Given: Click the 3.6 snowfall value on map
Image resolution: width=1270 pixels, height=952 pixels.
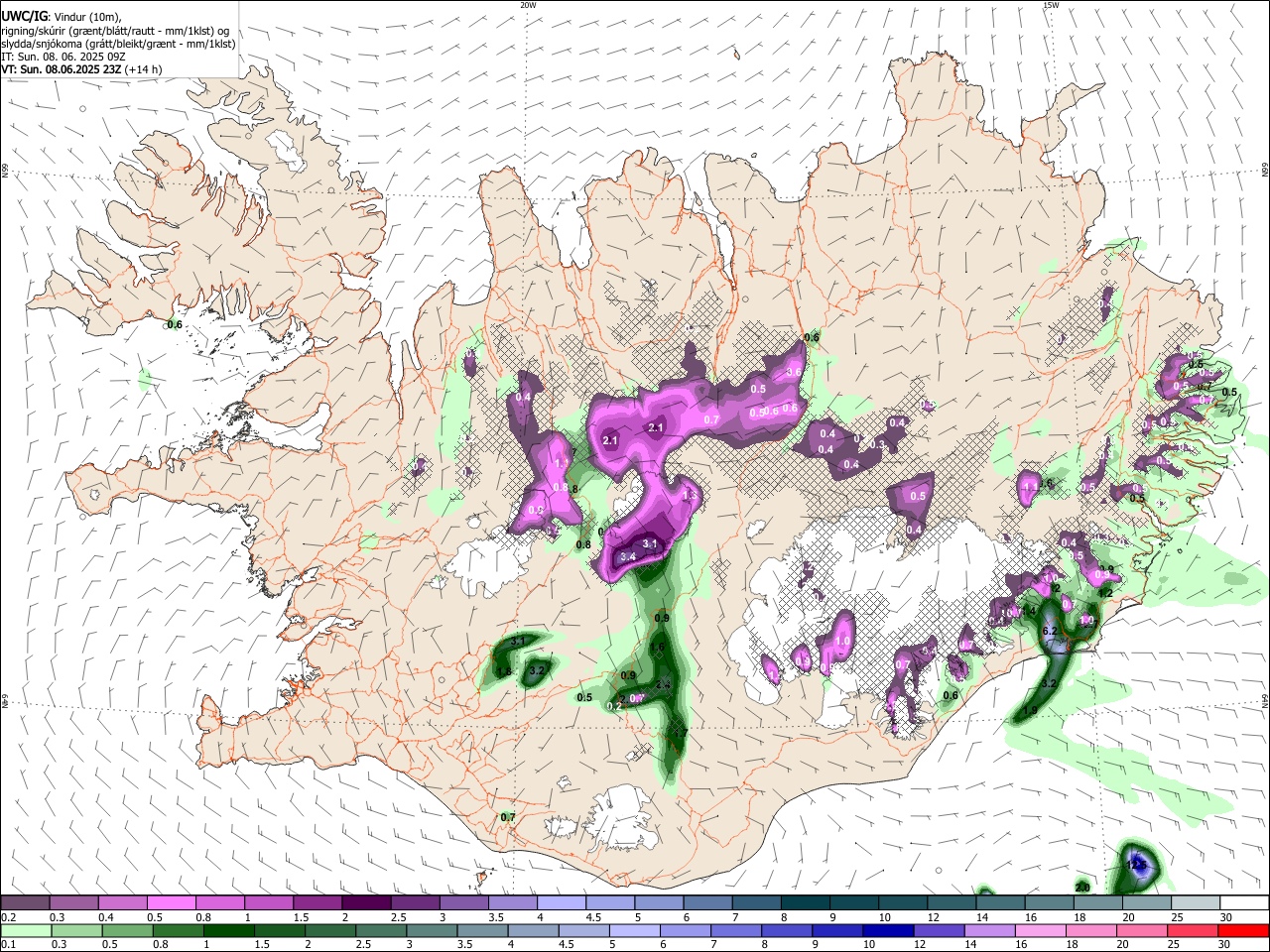Looking at the screenshot, I should pos(793,372).
